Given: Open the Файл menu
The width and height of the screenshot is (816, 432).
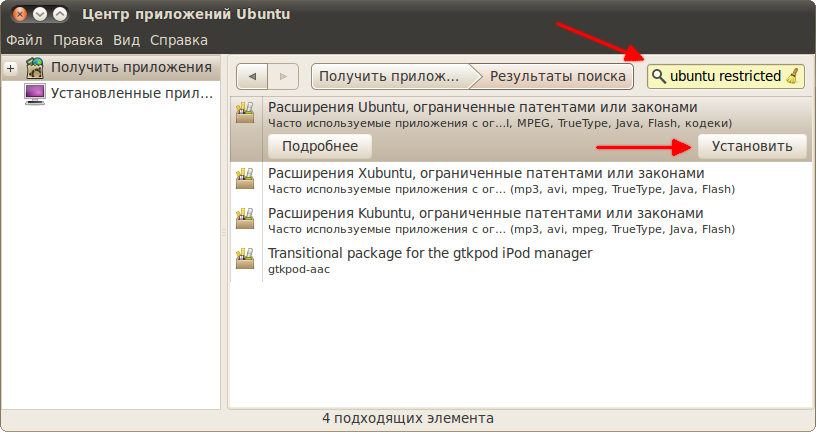Looking at the screenshot, I should click(x=24, y=40).
